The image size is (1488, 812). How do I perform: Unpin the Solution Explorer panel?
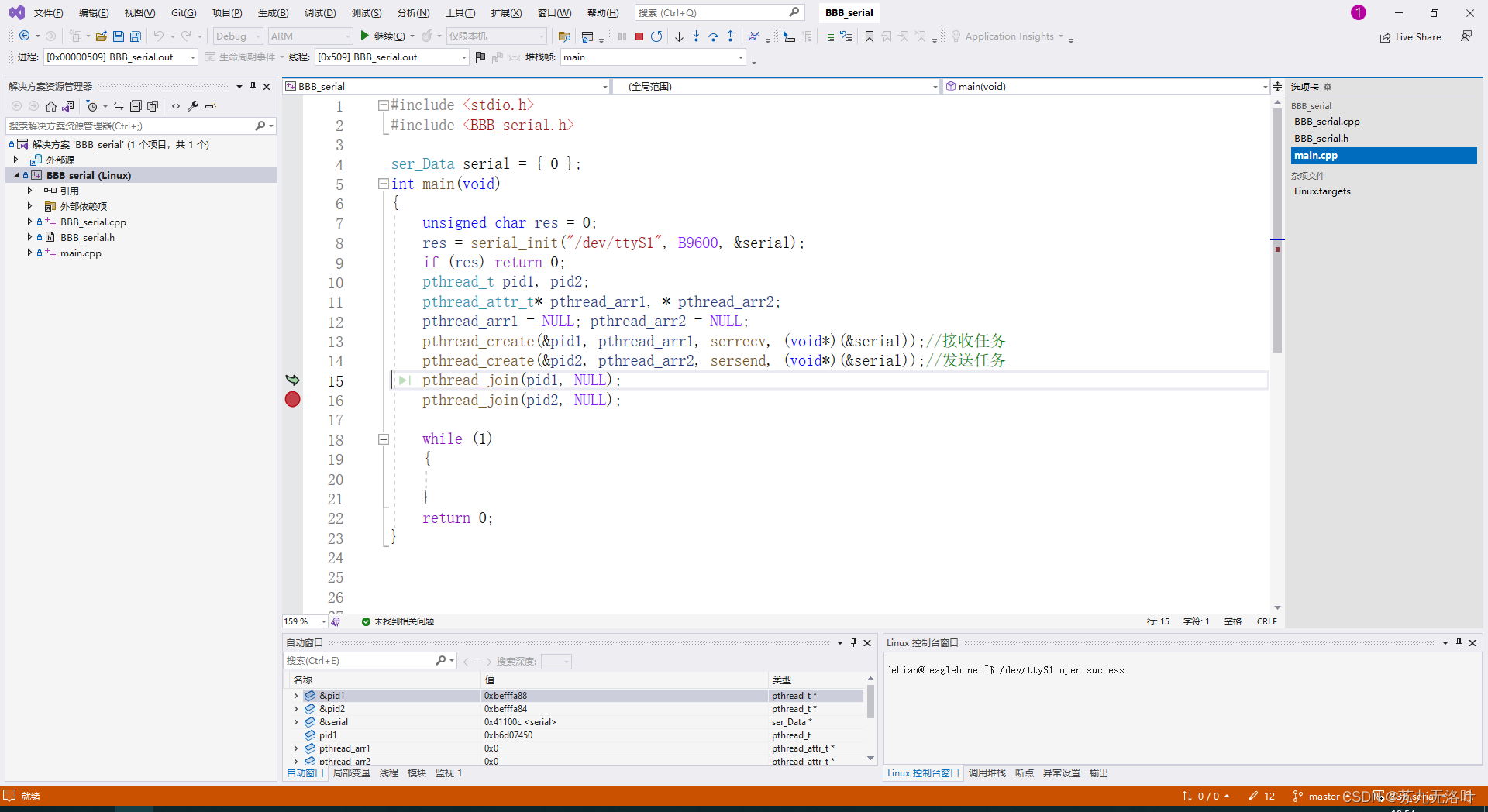click(253, 86)
